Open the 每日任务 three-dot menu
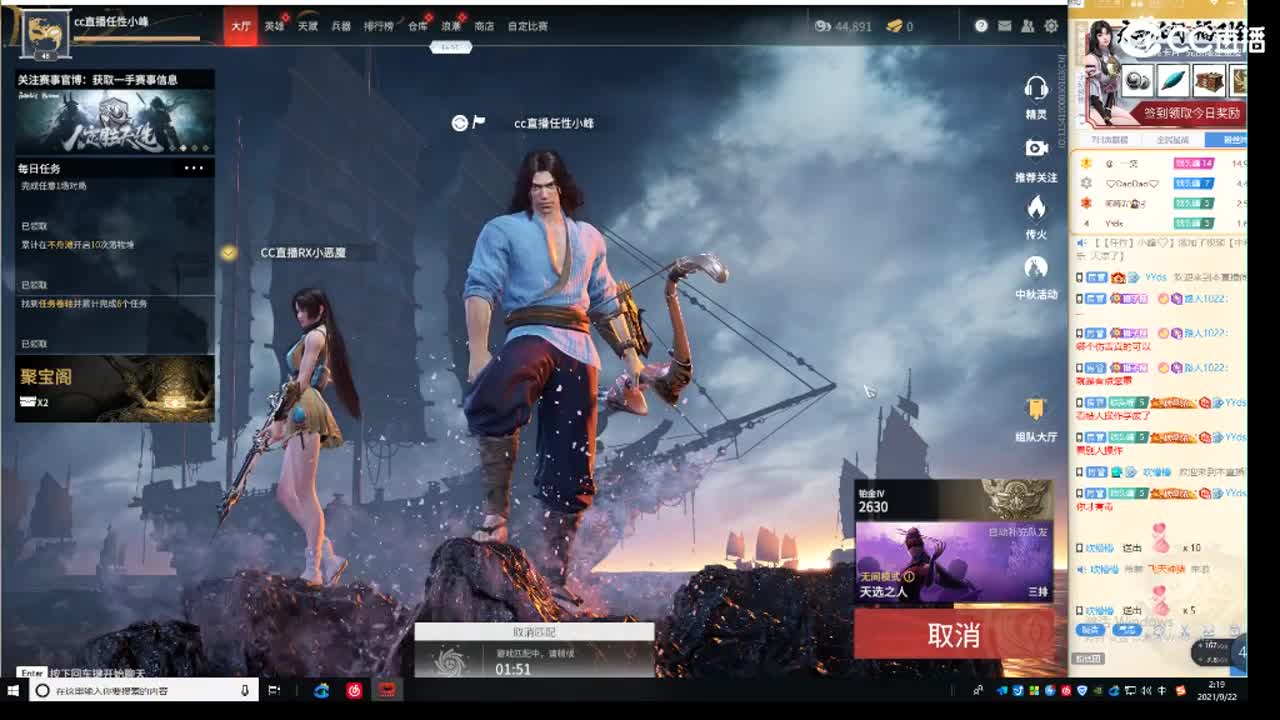The height and width of the screenshot is (720, 1280). coord(194,168)
